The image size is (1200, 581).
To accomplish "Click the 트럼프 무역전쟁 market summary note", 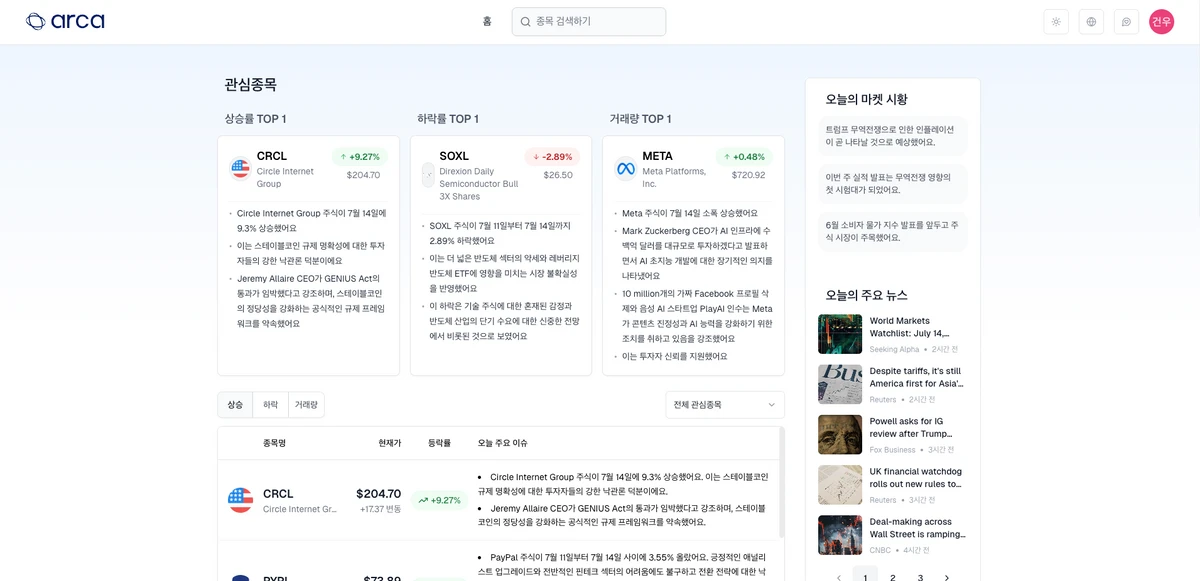I will 893,136.
